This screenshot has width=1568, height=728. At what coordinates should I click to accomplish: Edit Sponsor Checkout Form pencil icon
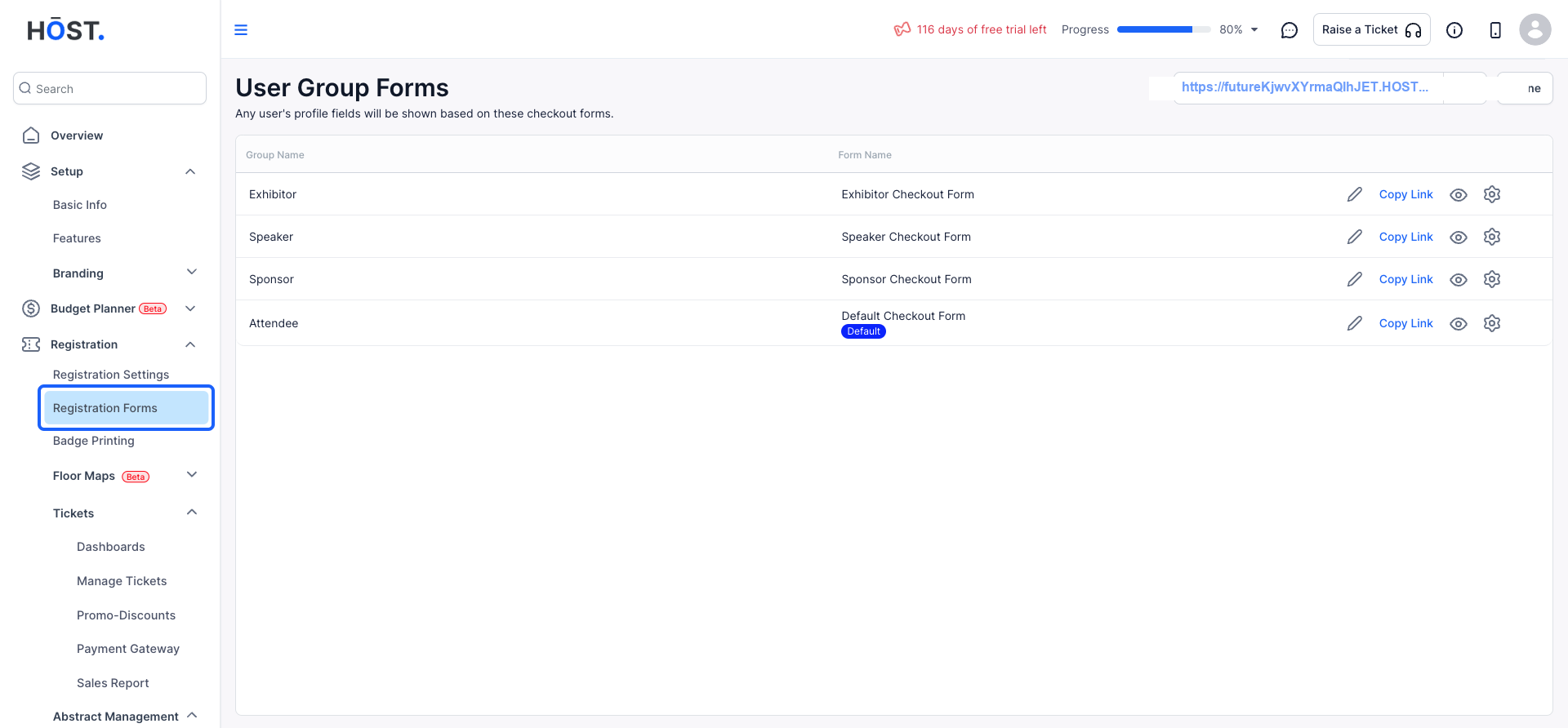(1355, 279)
